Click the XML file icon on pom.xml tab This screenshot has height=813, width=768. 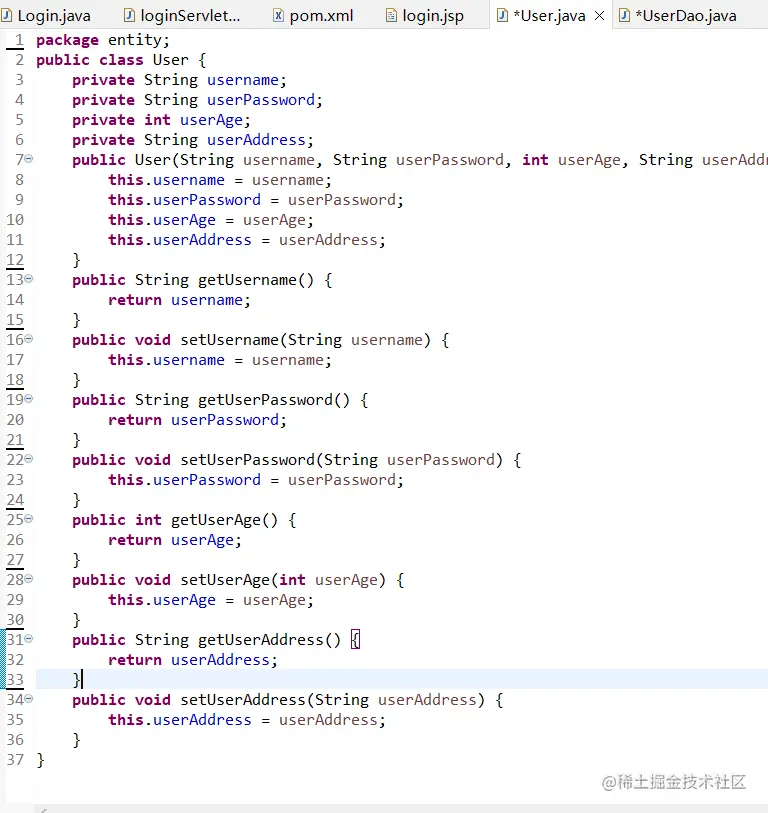click(278, 16)
